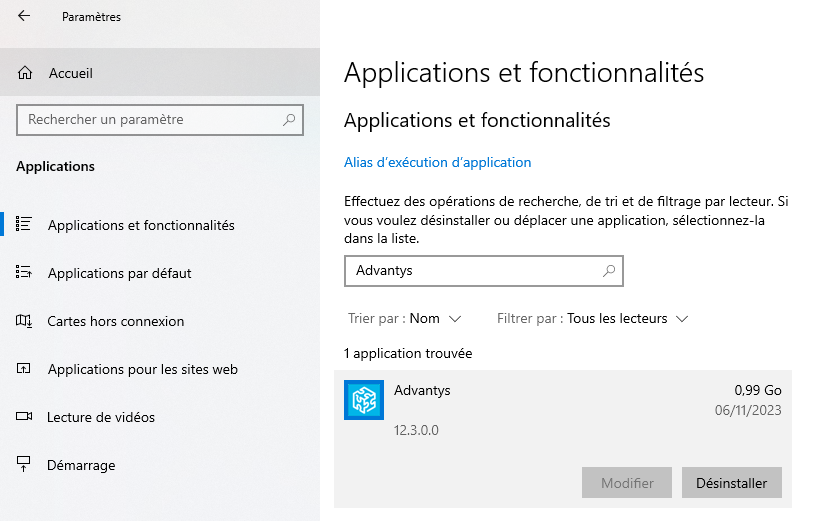Select the Advantys app name in the list
Image resolution: width=813 pixels, height=521 pixels.
coord(422,390)
